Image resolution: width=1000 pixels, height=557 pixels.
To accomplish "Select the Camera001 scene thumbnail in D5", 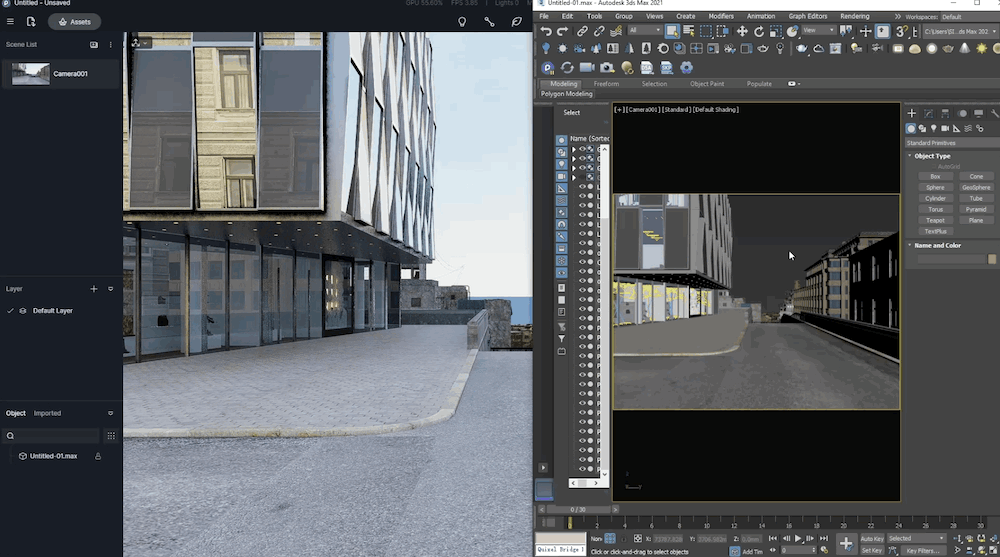I will coord(31,74).
